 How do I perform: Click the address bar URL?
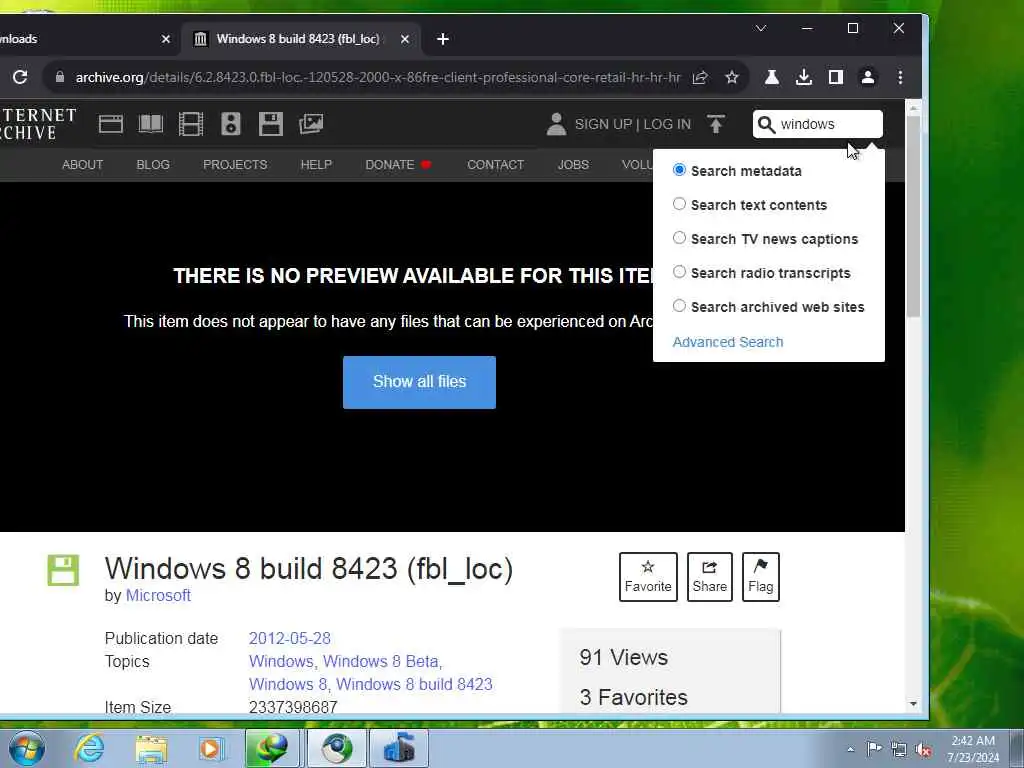[x=377, y=77]
